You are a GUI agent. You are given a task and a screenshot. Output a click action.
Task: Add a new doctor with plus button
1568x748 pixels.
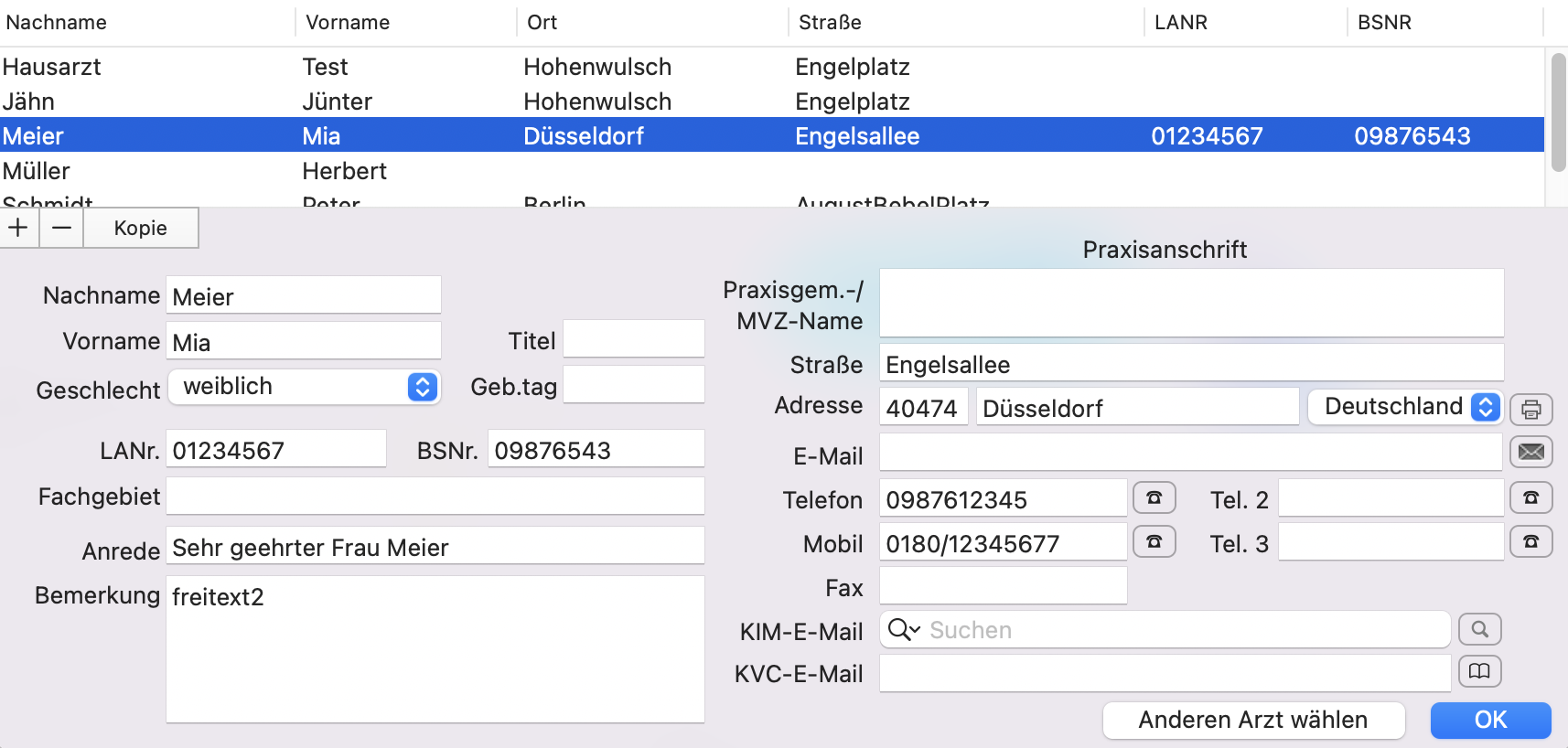click(x=19, y=228)
